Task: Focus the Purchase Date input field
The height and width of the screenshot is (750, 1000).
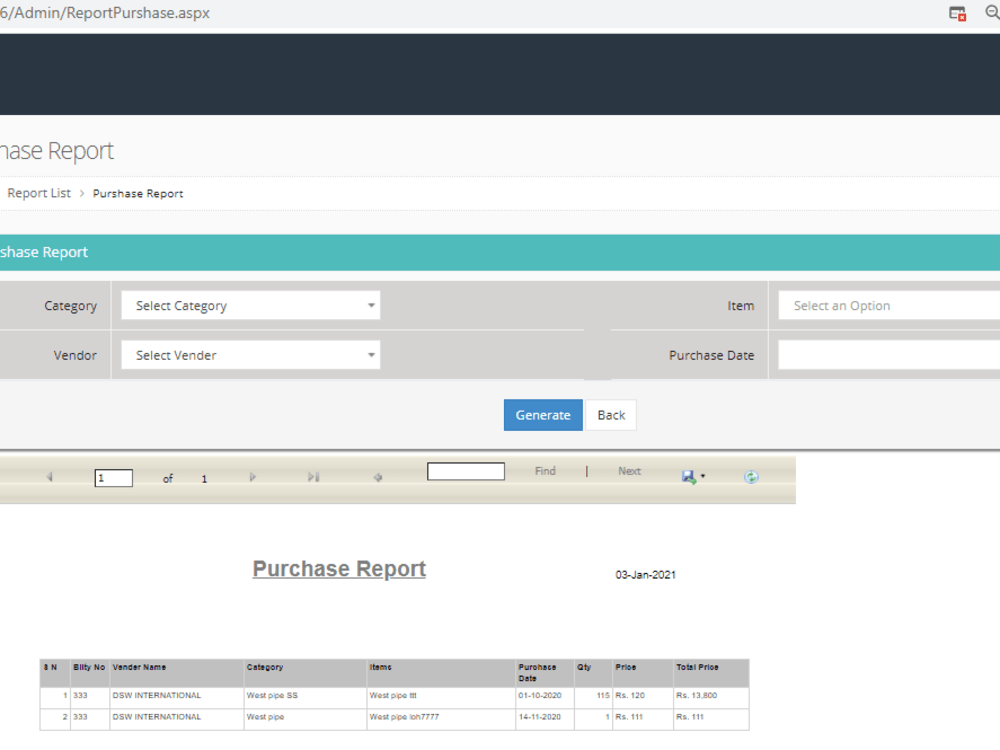Action: point(889,355)
